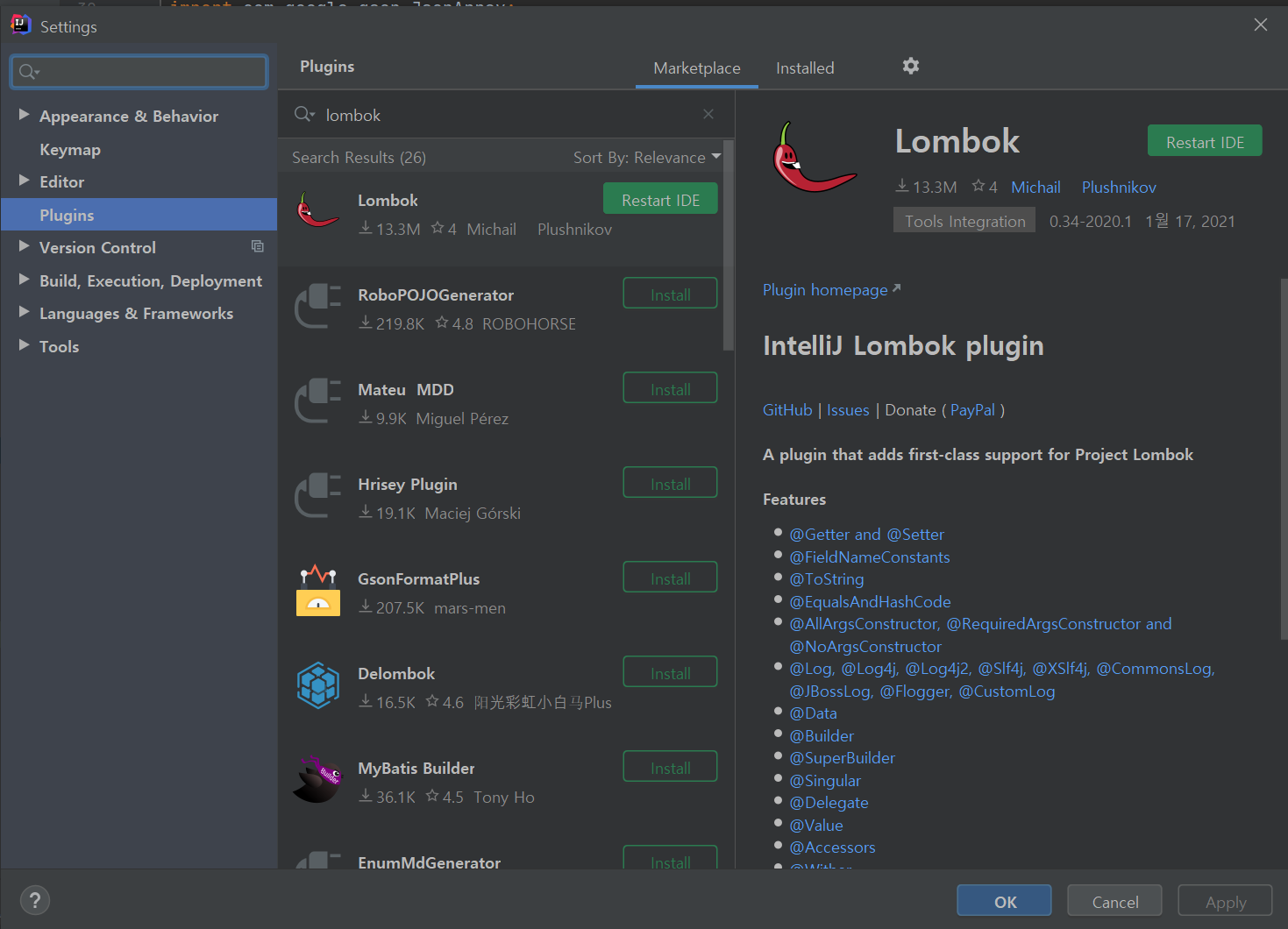Open the @Singular feature link
The width and height of the screenshot is (1288, 929).
tap(825, 781)
